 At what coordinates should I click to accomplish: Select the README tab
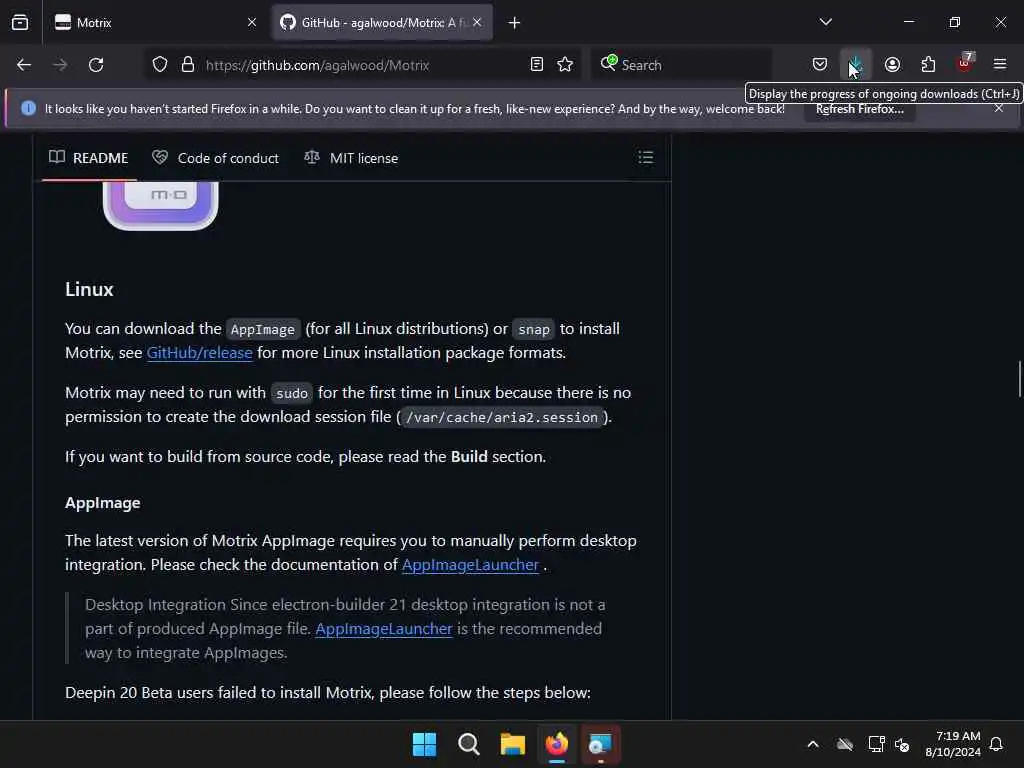point(89,158)
